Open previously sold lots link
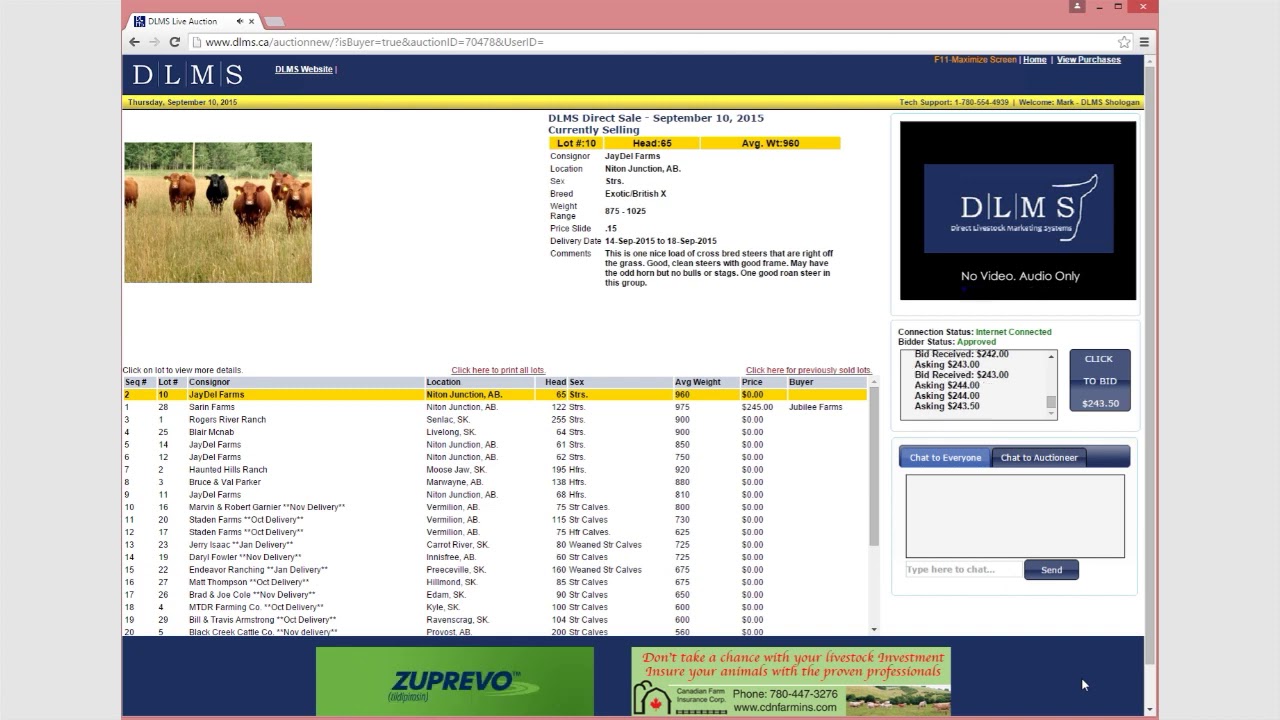The image size is (1280, 720). (808, 370)
